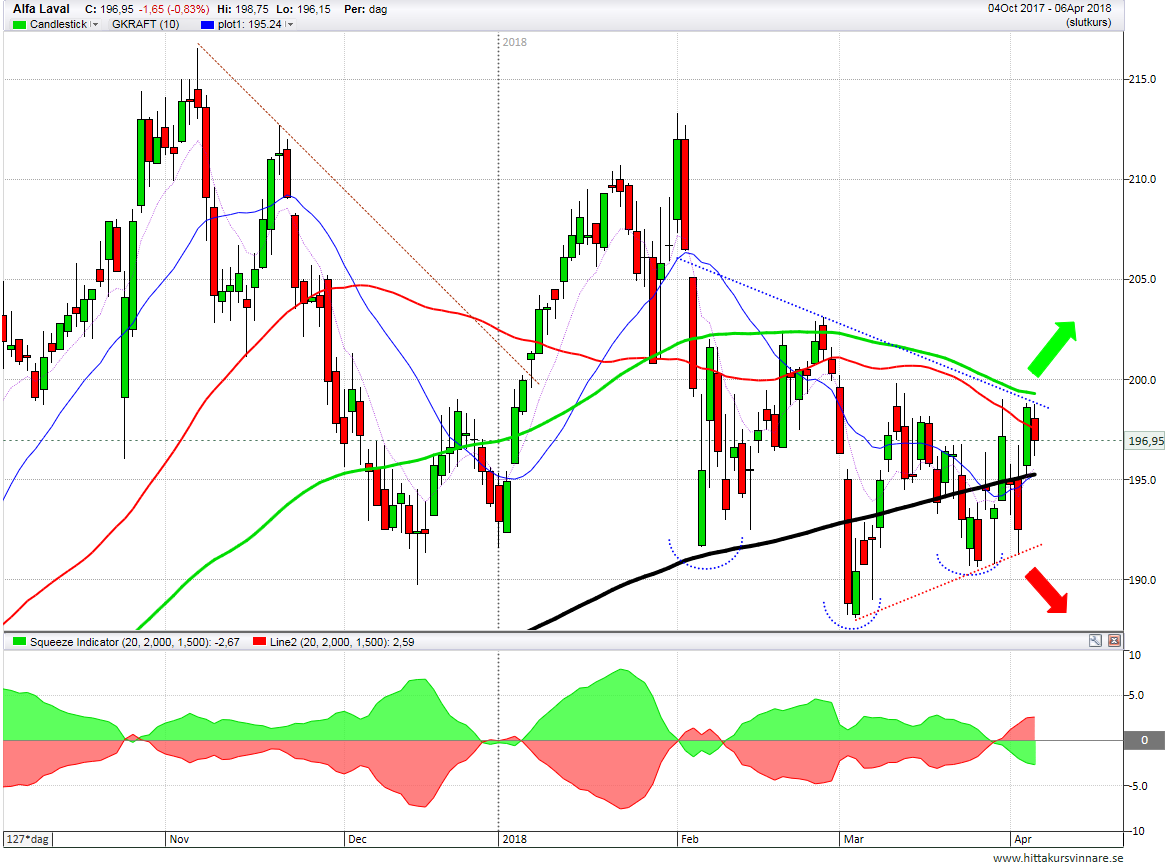Click the date range 04Oct 2017 - 06Apr 2018

pyautogui.click(x=1050, y=8)
